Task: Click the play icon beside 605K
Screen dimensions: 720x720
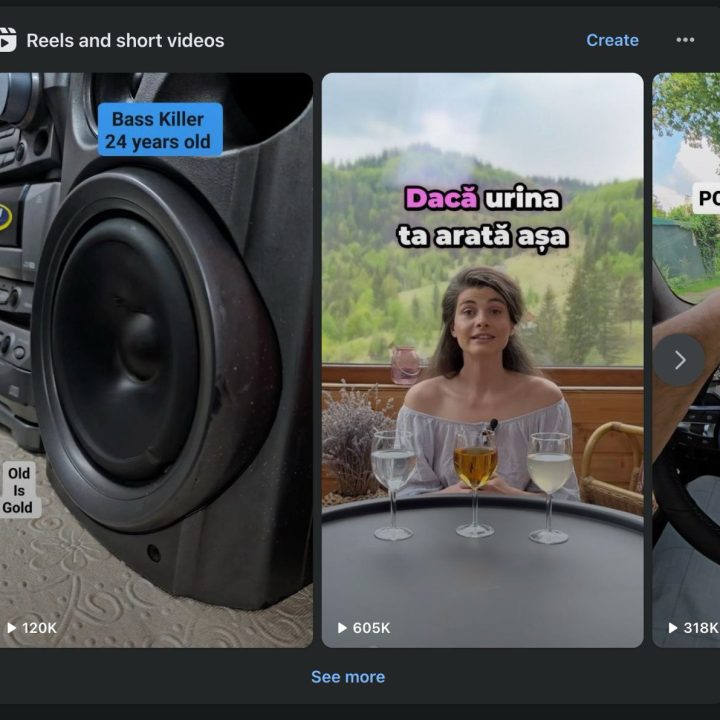Action: point(342,628)
